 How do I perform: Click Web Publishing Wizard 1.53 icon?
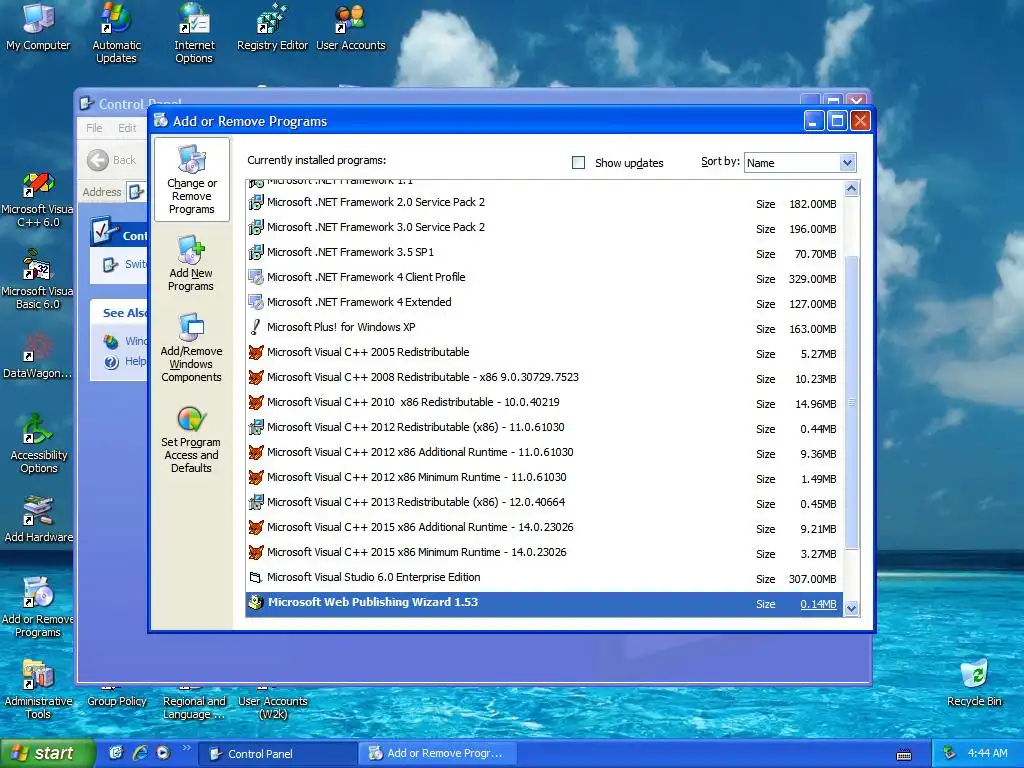(x=256, y=602)
